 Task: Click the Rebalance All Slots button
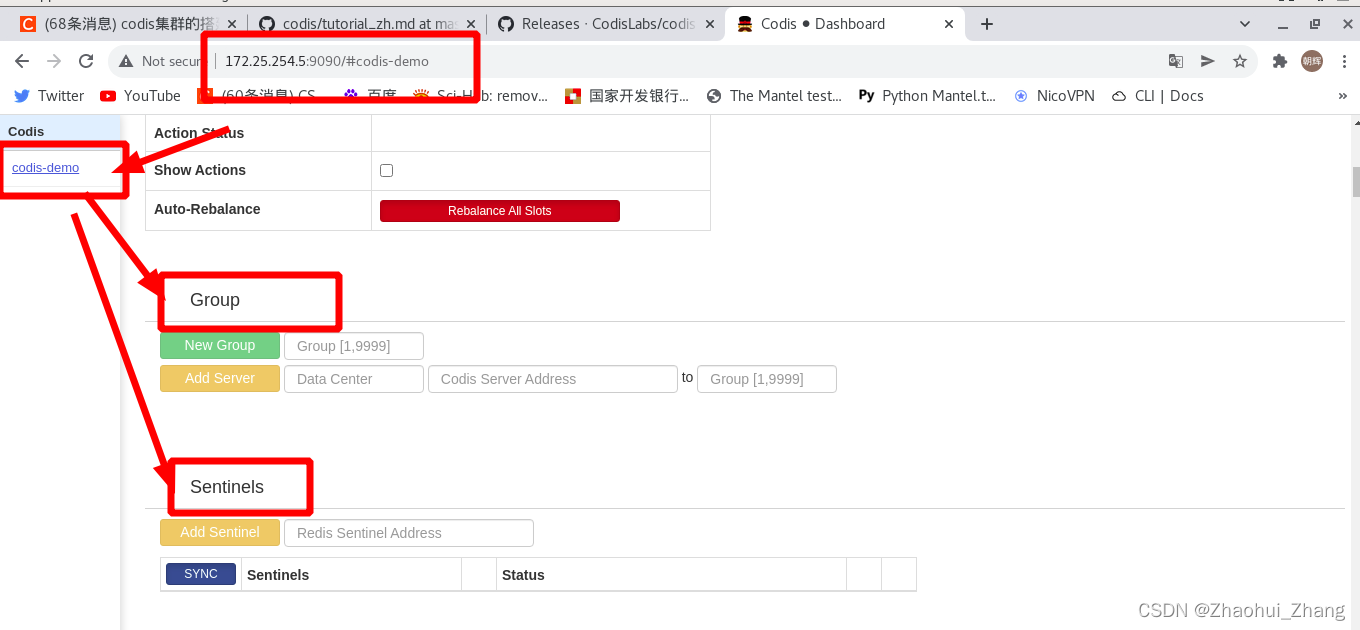pyautogui.click(x=499, y=211)
